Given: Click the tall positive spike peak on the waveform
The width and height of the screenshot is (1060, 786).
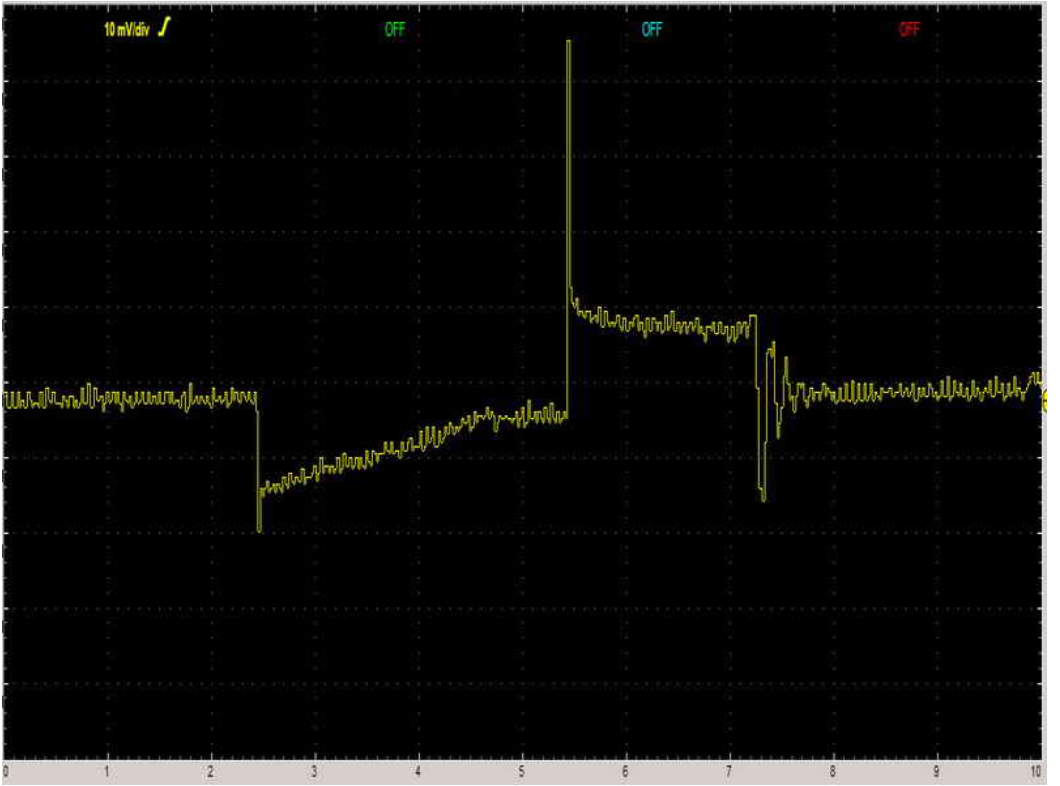Looking at the screenshot, I should 568,43.
